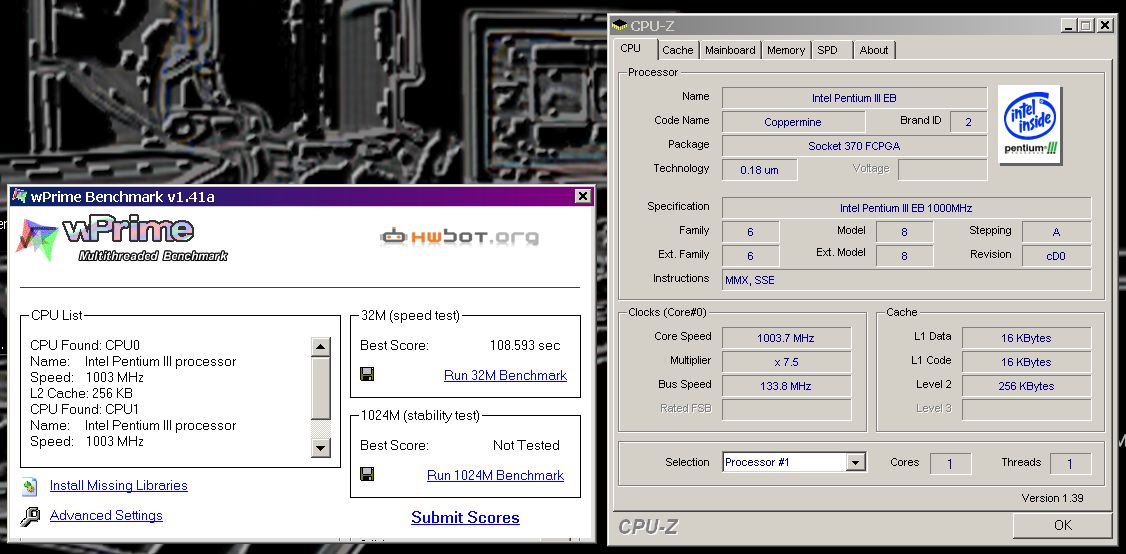
Task: Click the CPU Found: CPU0 line
Action: click(85, 346)
